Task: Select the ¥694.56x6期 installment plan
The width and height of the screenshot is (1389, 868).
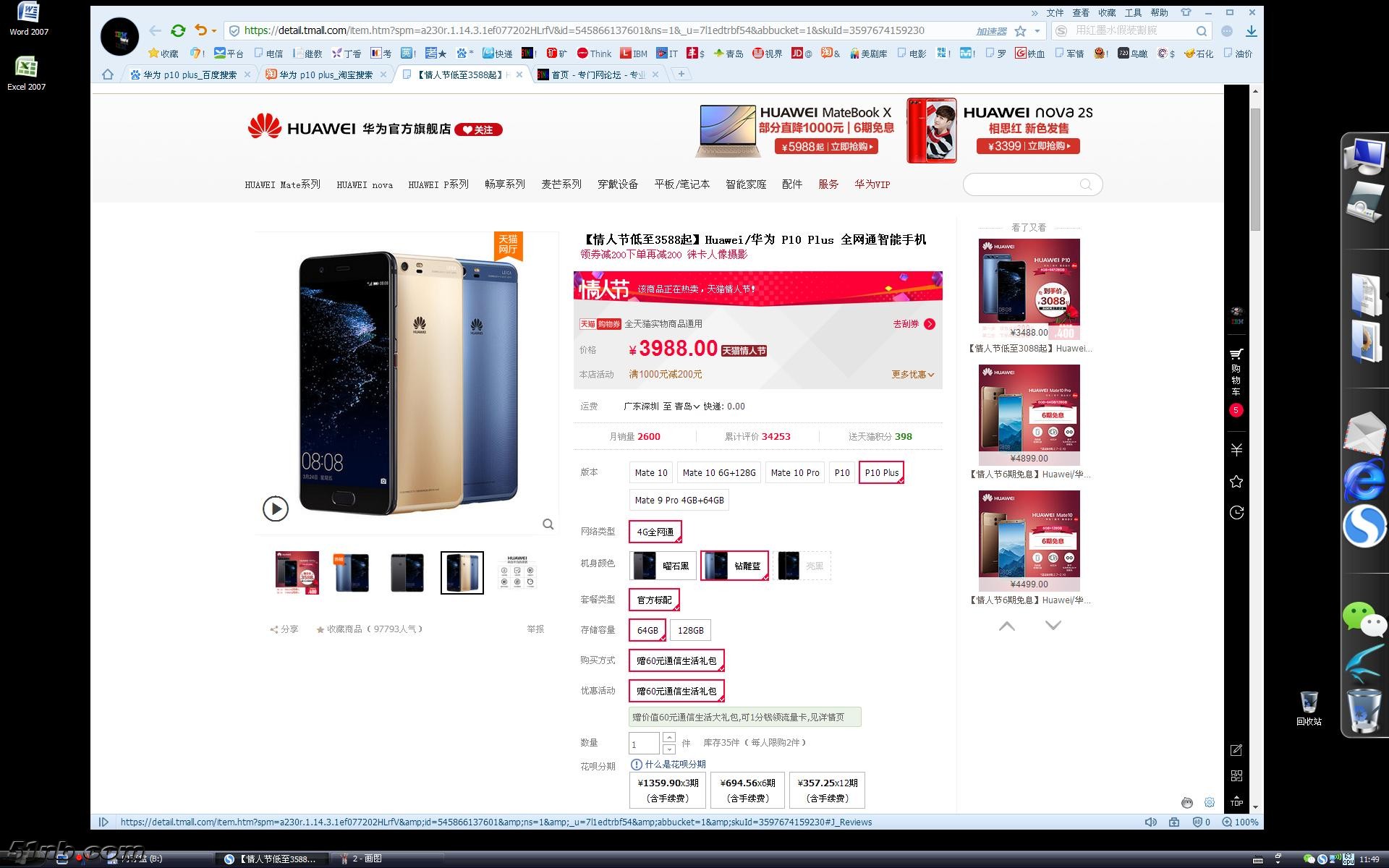Action: tap(747, 790)
